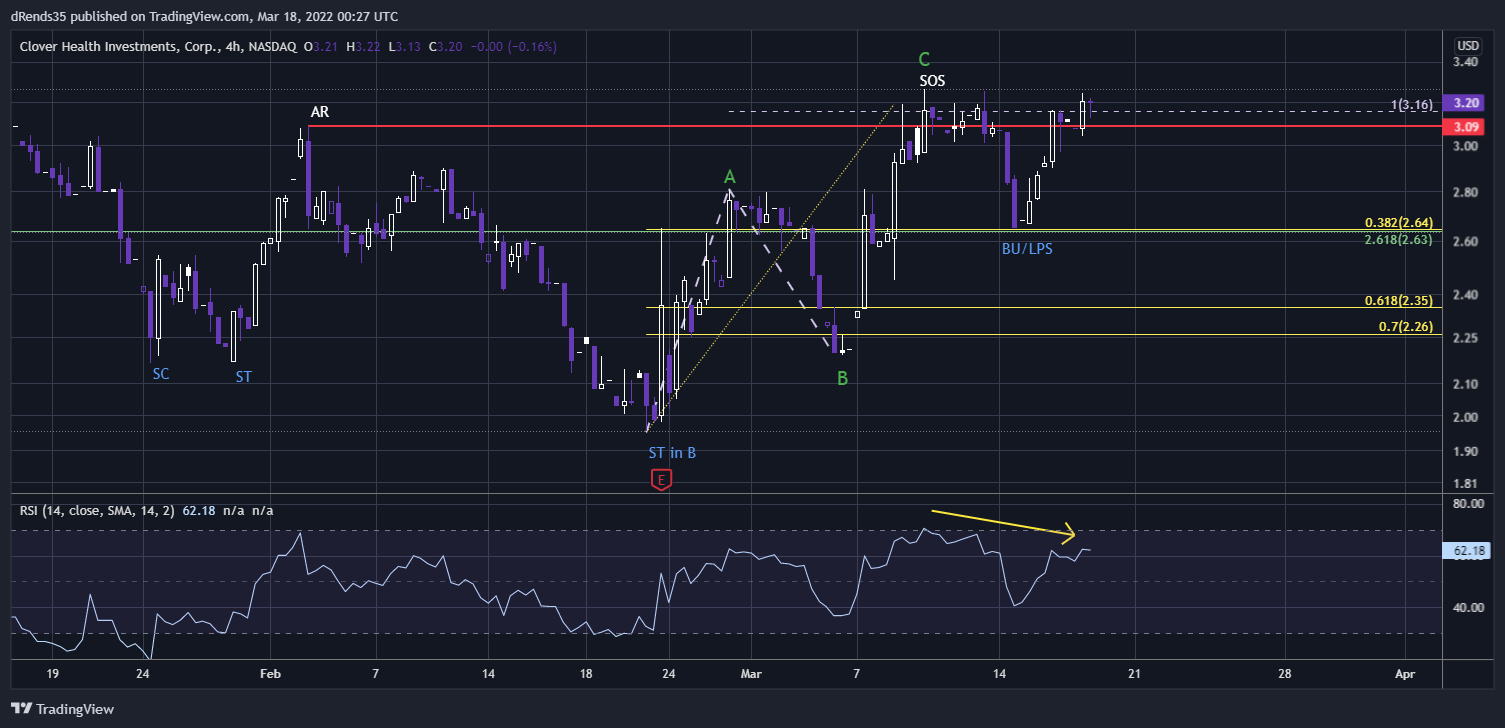Screen dimensions: 1505x728
Task: Select the green A wave label
Action: (x=730, y=177)
